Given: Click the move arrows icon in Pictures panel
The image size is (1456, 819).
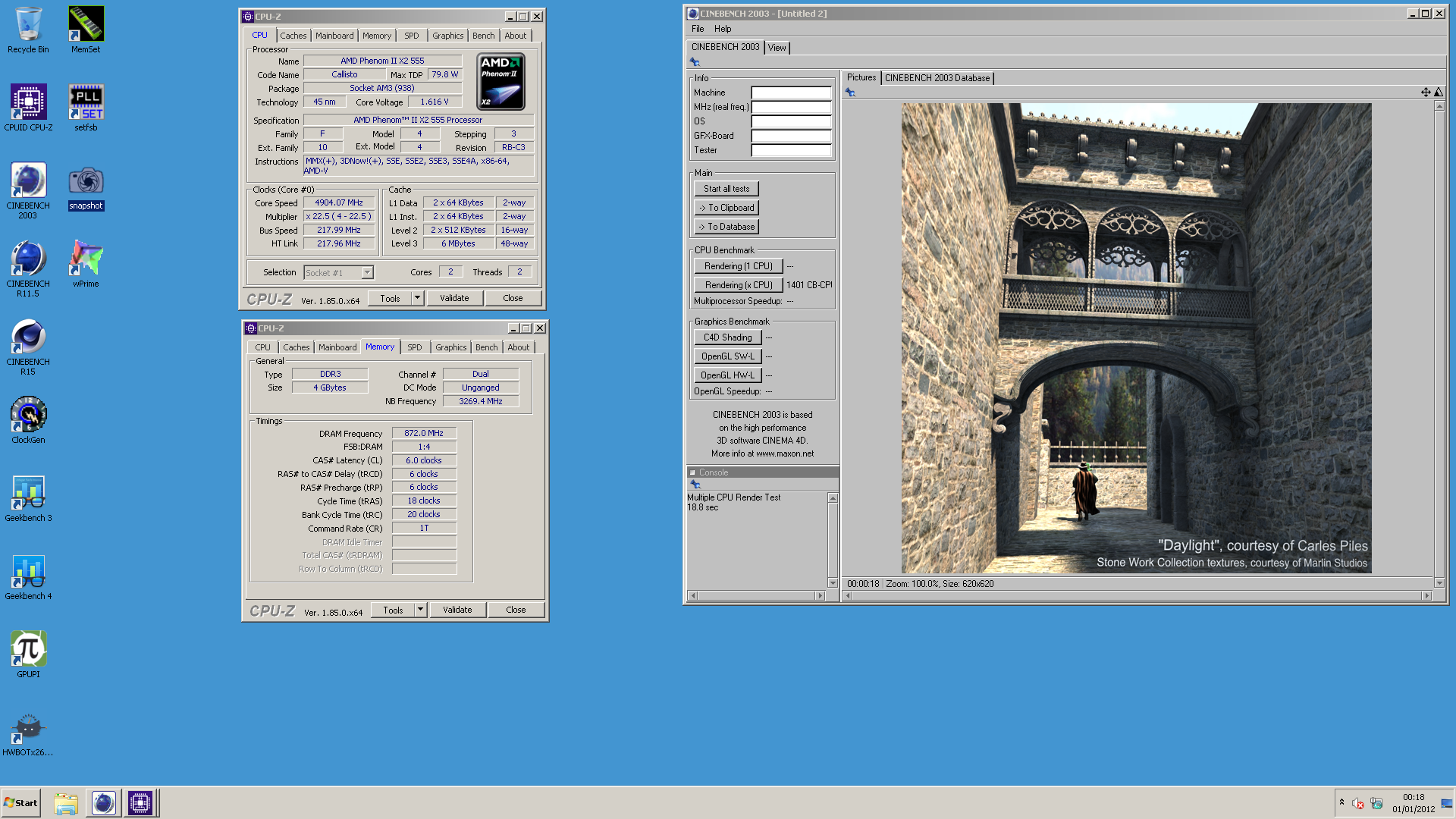Looking at the screenshot, I should tap(1426, 93).
